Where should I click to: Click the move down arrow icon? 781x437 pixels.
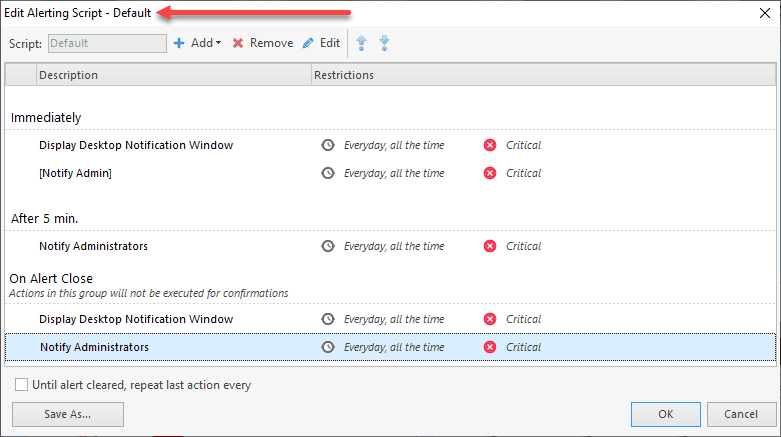384,43
